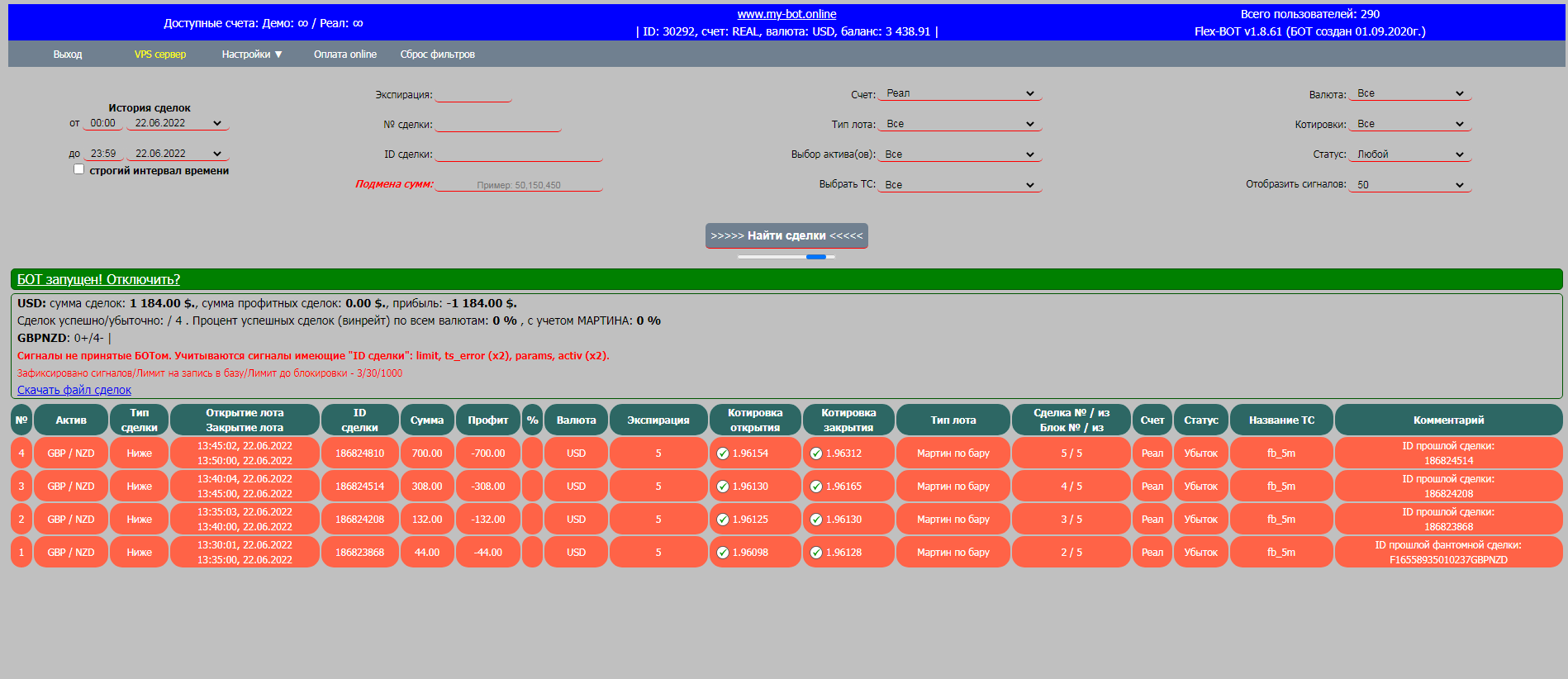
Task: Click the 'Комментарий' column header
Action: tap(1448, 420)
